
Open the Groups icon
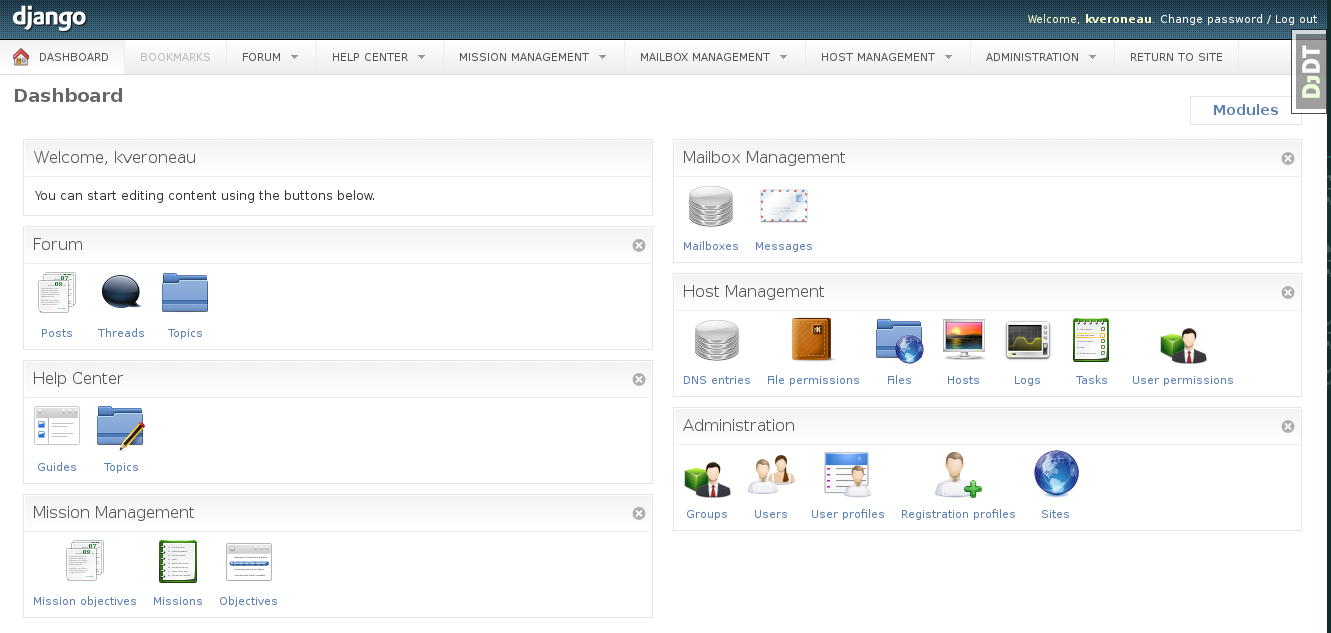pyautogui.click(x=707, y=480)
